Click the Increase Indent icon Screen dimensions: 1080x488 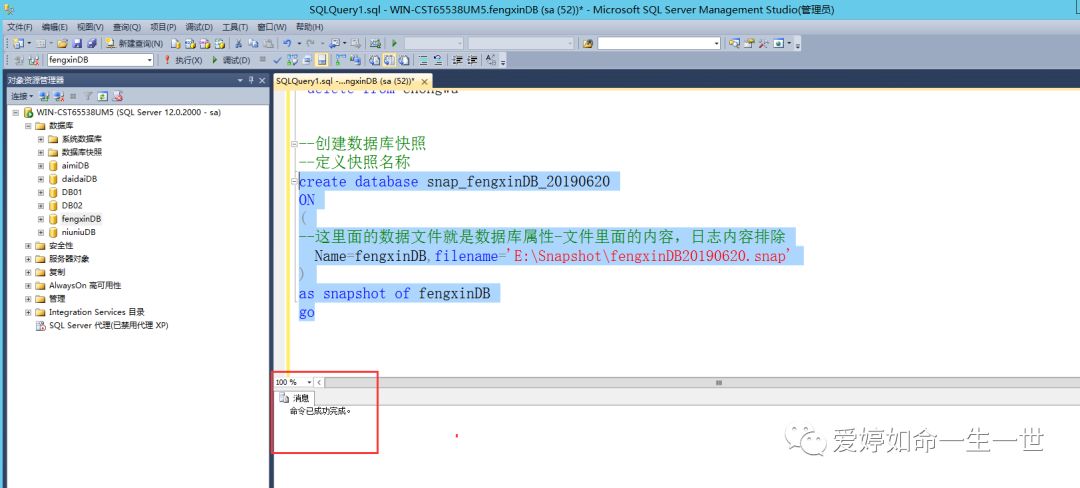pos(472,60)
